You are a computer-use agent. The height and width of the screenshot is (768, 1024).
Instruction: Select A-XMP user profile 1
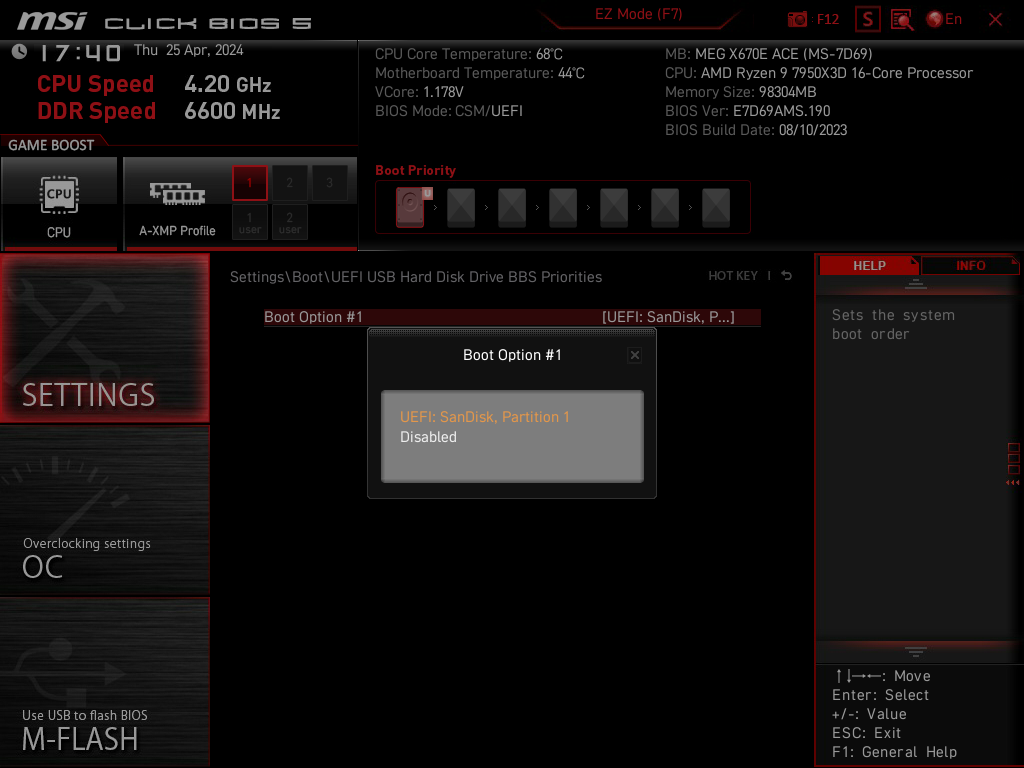click(249, 222)
